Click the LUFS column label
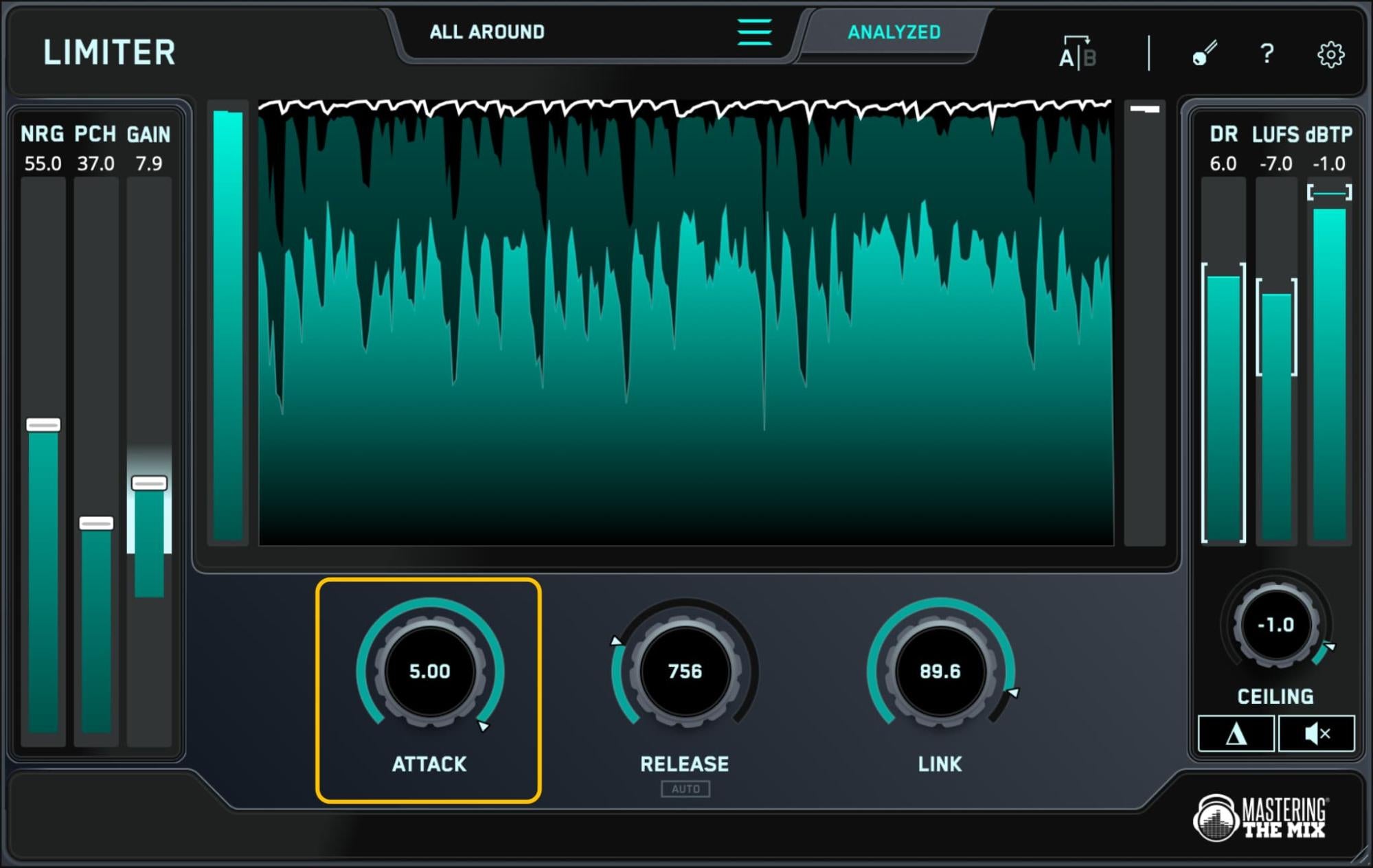The height and width of the screenshot is (868, 1373). tap(1275, 134)
